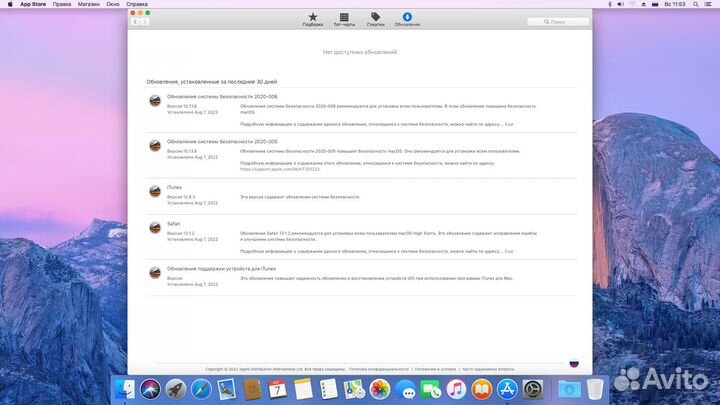Open Spotlight search in menu bar
The image size is (720, 405).
[x=696, y=4]
